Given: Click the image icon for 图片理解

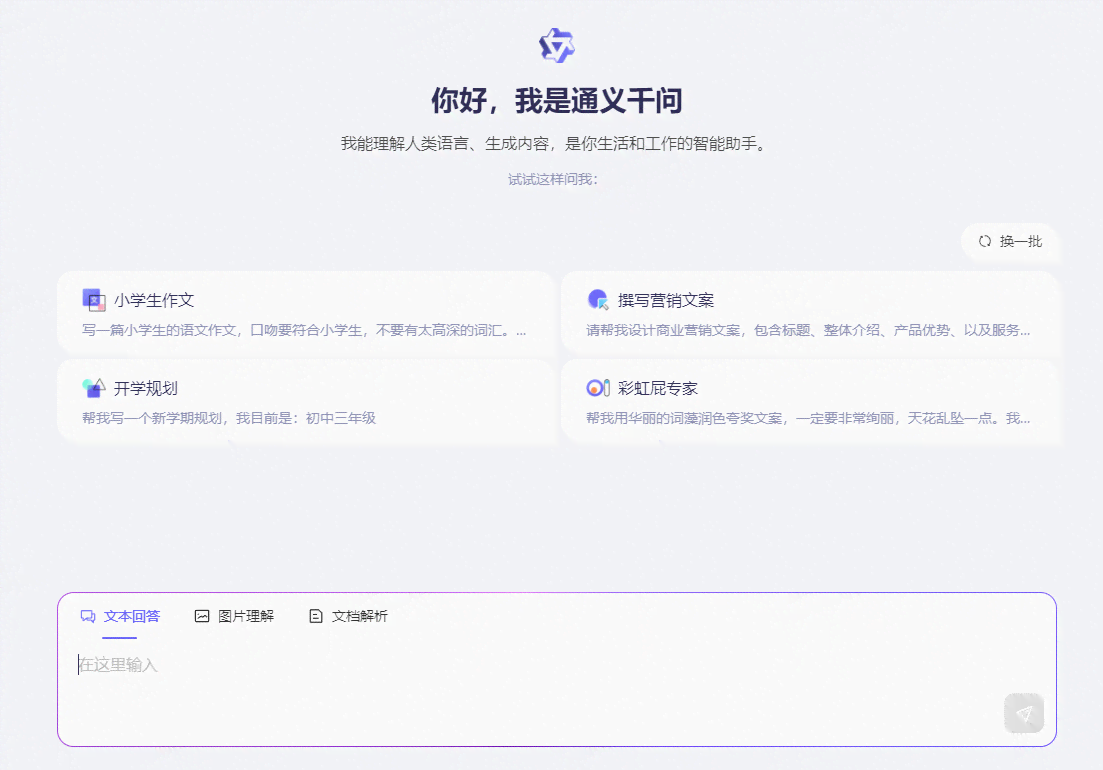Looking at the screenshot, I should pyautogui.click(x=202, y=616).
